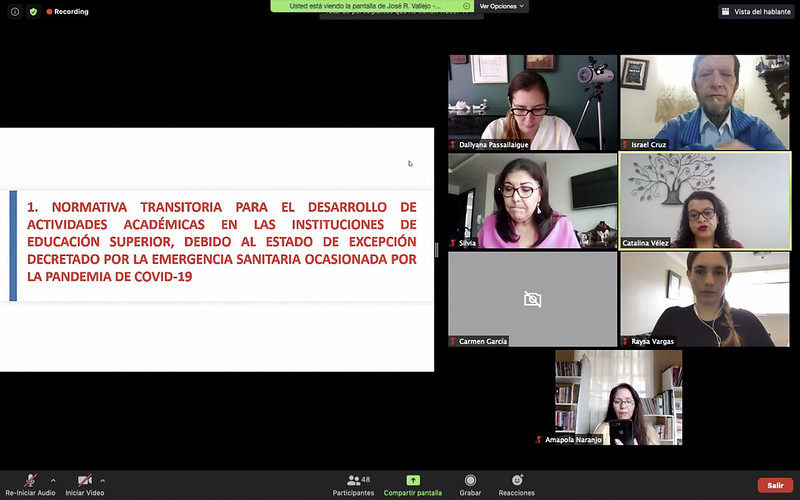Viewport: 800px width, 500px height.
Task: Turn on camera with Iniciar Video
Action: [85, 480]
